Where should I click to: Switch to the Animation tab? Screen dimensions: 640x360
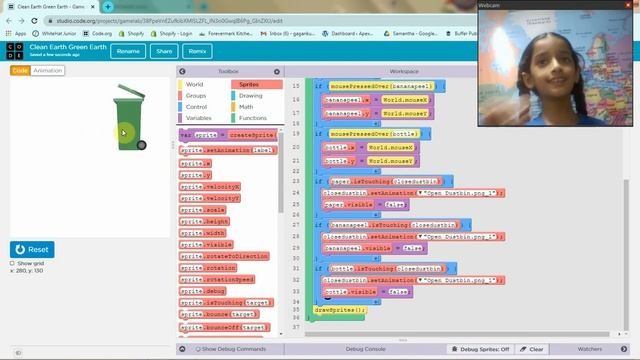click(48, 71)
